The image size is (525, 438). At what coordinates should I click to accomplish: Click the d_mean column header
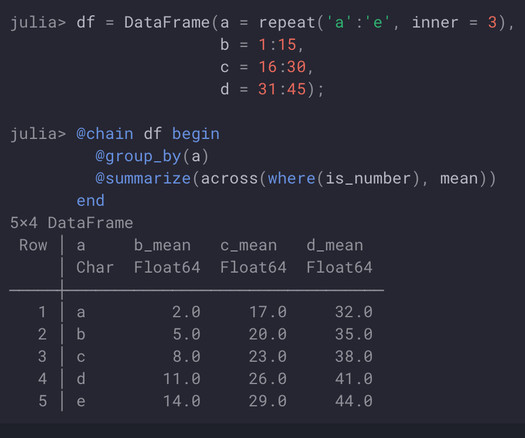[334, 245]
